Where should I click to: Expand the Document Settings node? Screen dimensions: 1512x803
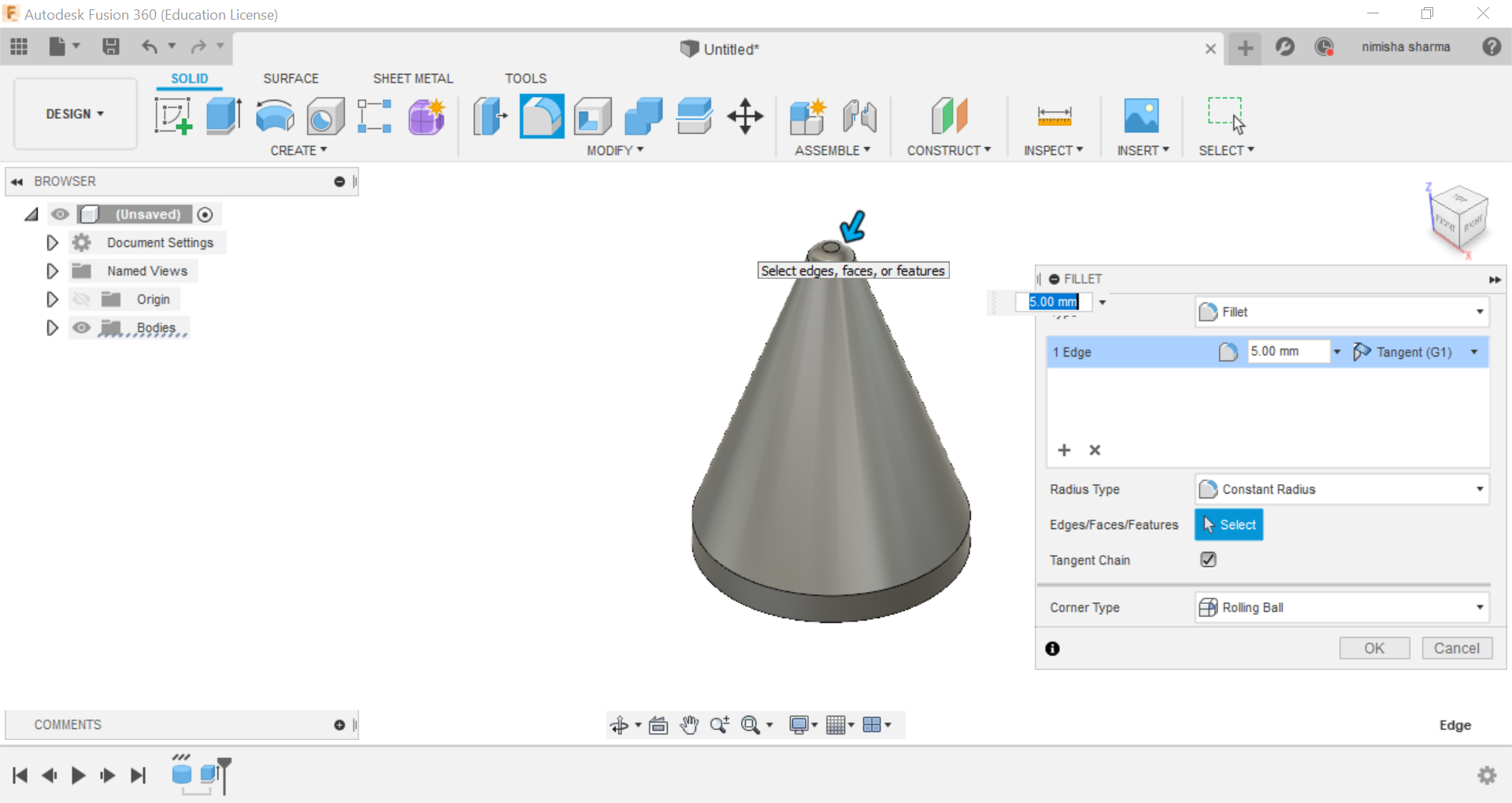[x=52, y=242]
